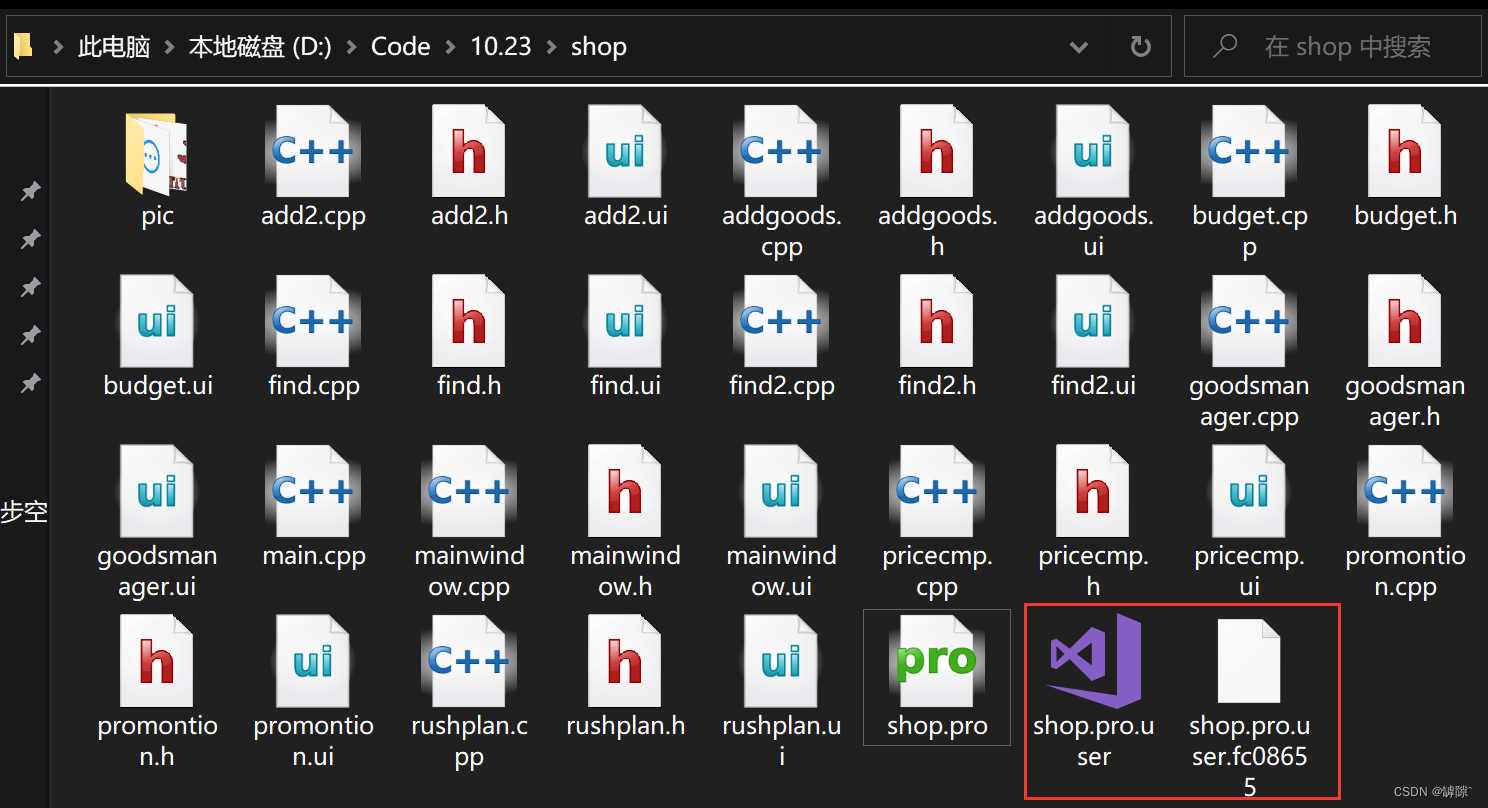Select the addgoods.cpp file icon

pos(781,152)
